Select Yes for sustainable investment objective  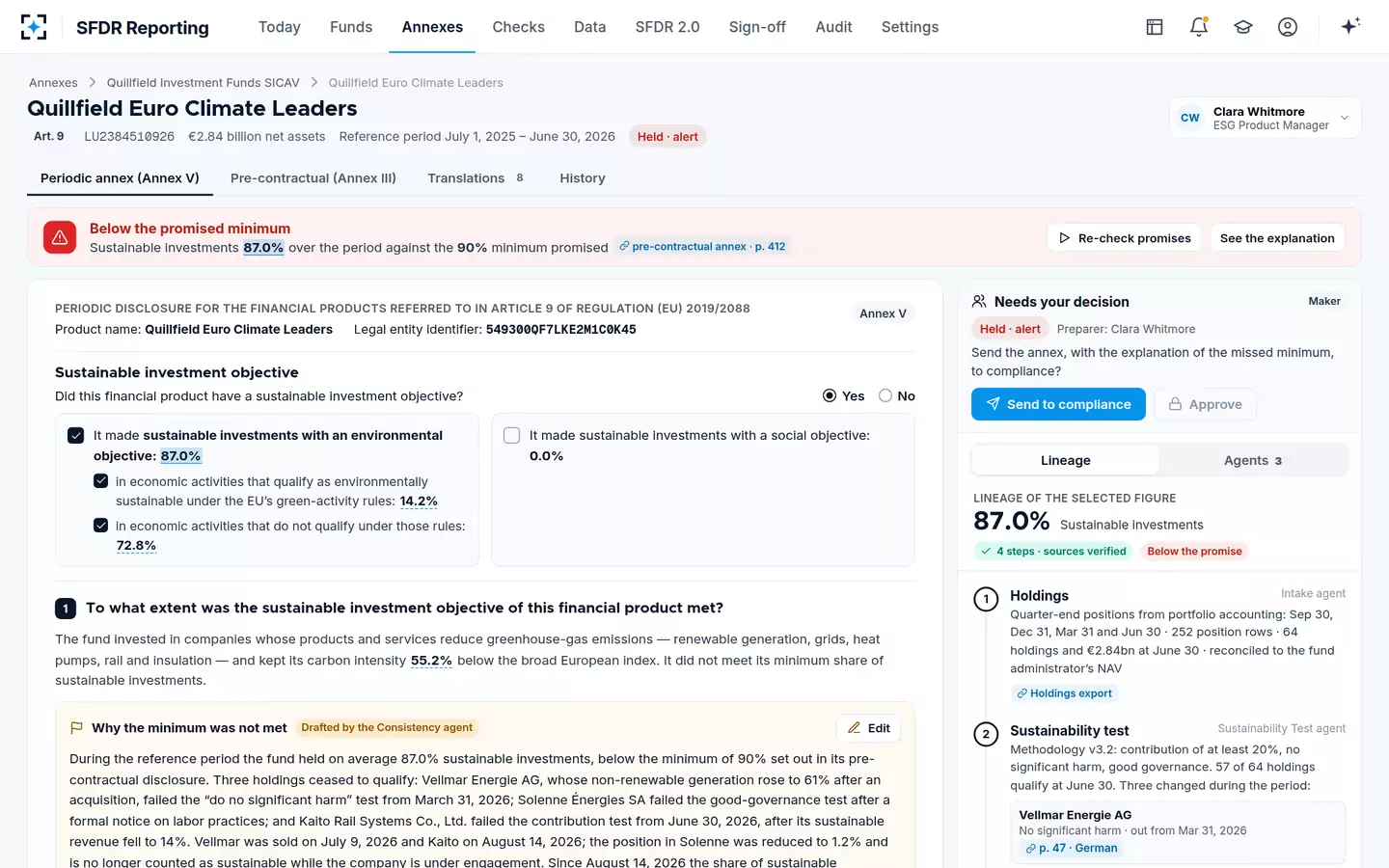pyautogui.click(x=830, y=395)
